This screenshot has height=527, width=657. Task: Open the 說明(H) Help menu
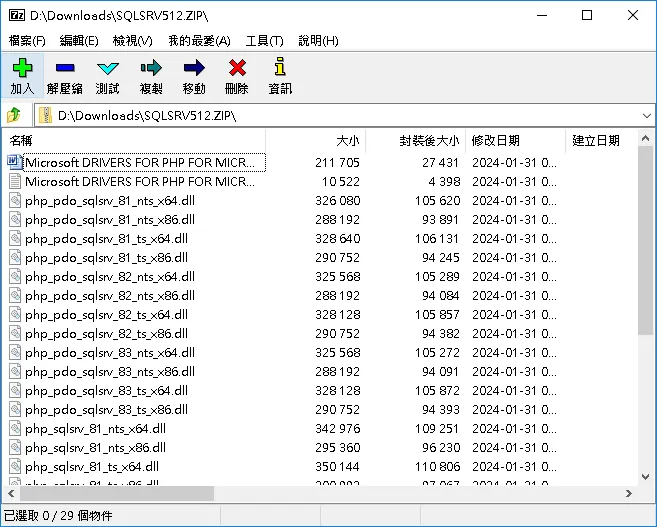[x=318, y=41]
